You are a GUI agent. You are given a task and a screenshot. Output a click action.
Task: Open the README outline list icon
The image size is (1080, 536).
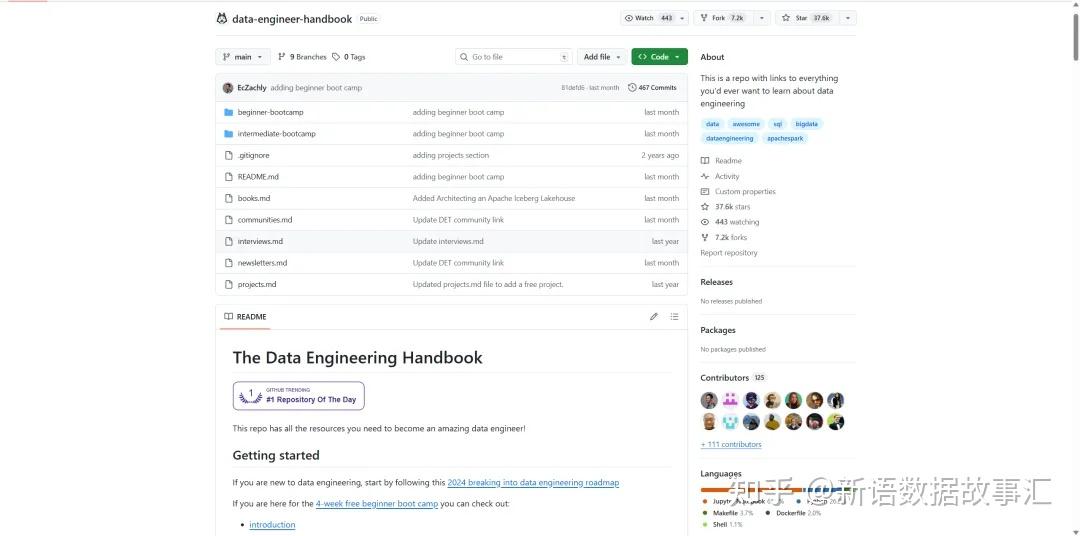click(x=674, y=317)
